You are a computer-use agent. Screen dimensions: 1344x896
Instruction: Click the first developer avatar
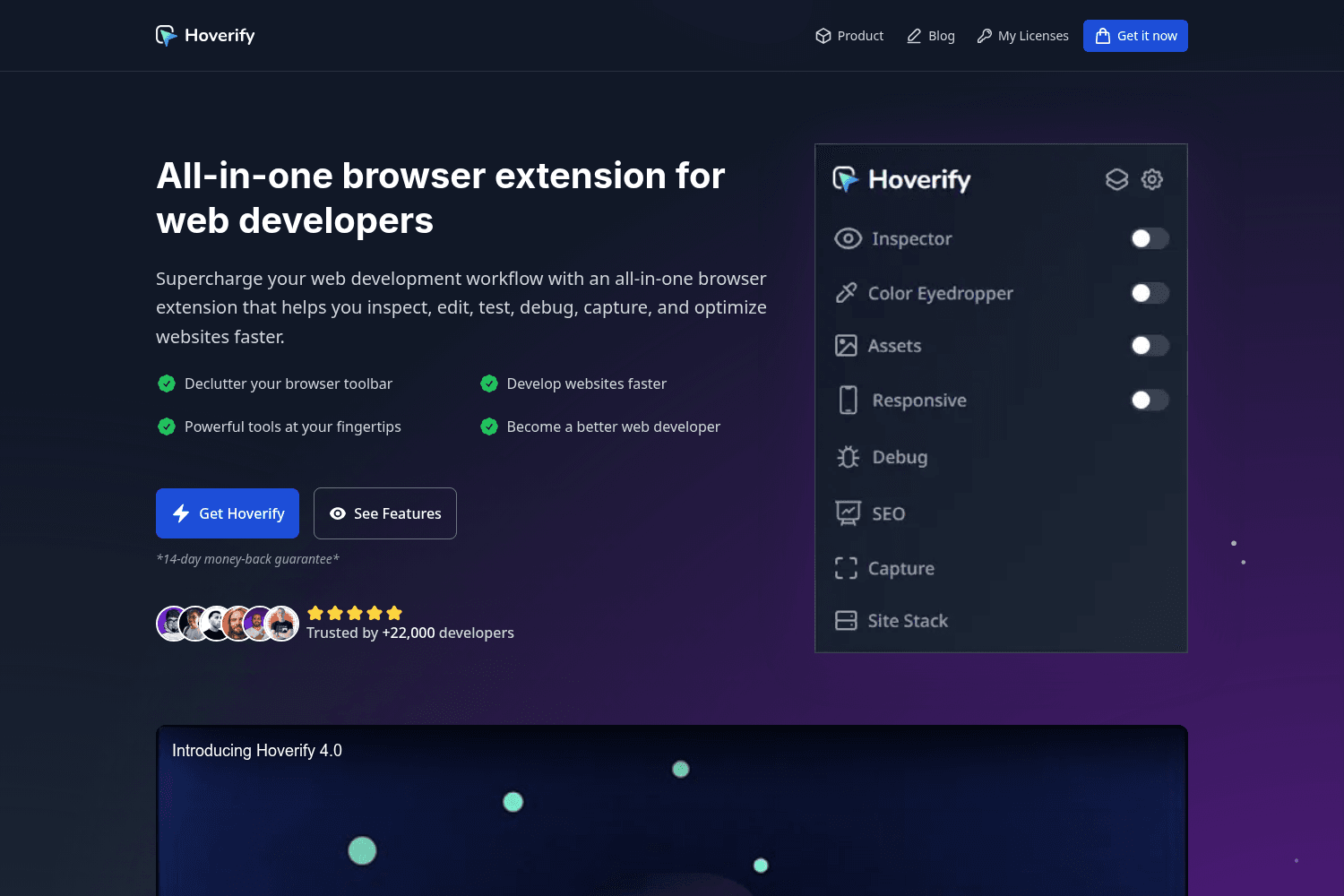click(x=170, y=624)
